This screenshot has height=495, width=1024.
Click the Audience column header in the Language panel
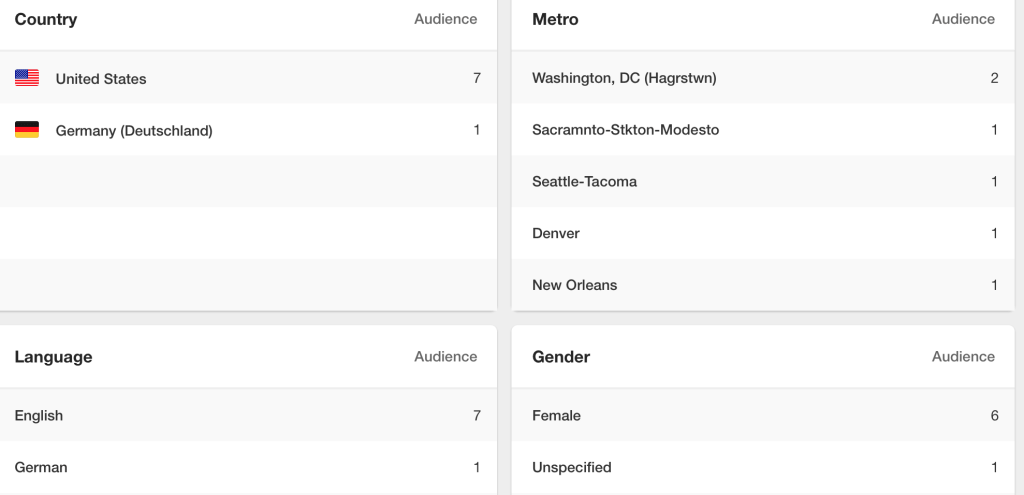[445, 357]
